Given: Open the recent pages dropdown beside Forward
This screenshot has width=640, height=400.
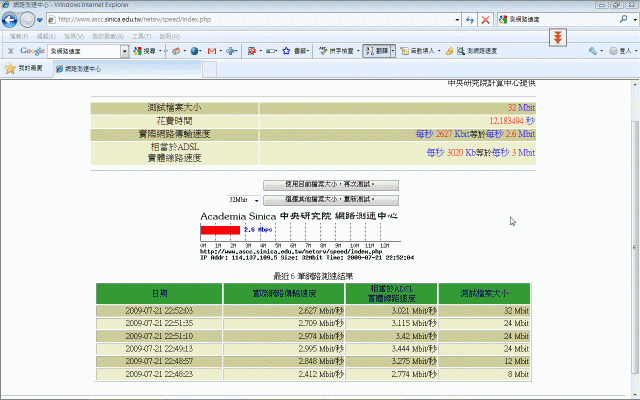Looking at the screenshot, I should [x=40, y=20].
